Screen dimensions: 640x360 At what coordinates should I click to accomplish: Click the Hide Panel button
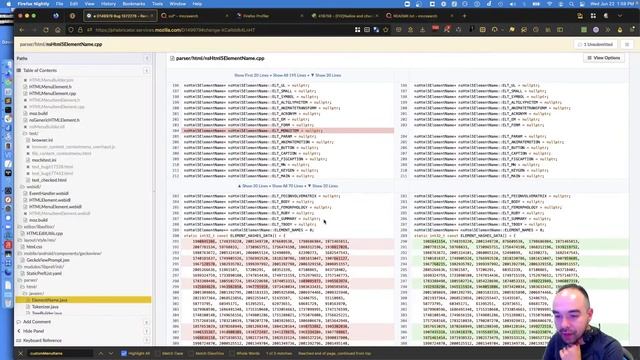[33, 331]
